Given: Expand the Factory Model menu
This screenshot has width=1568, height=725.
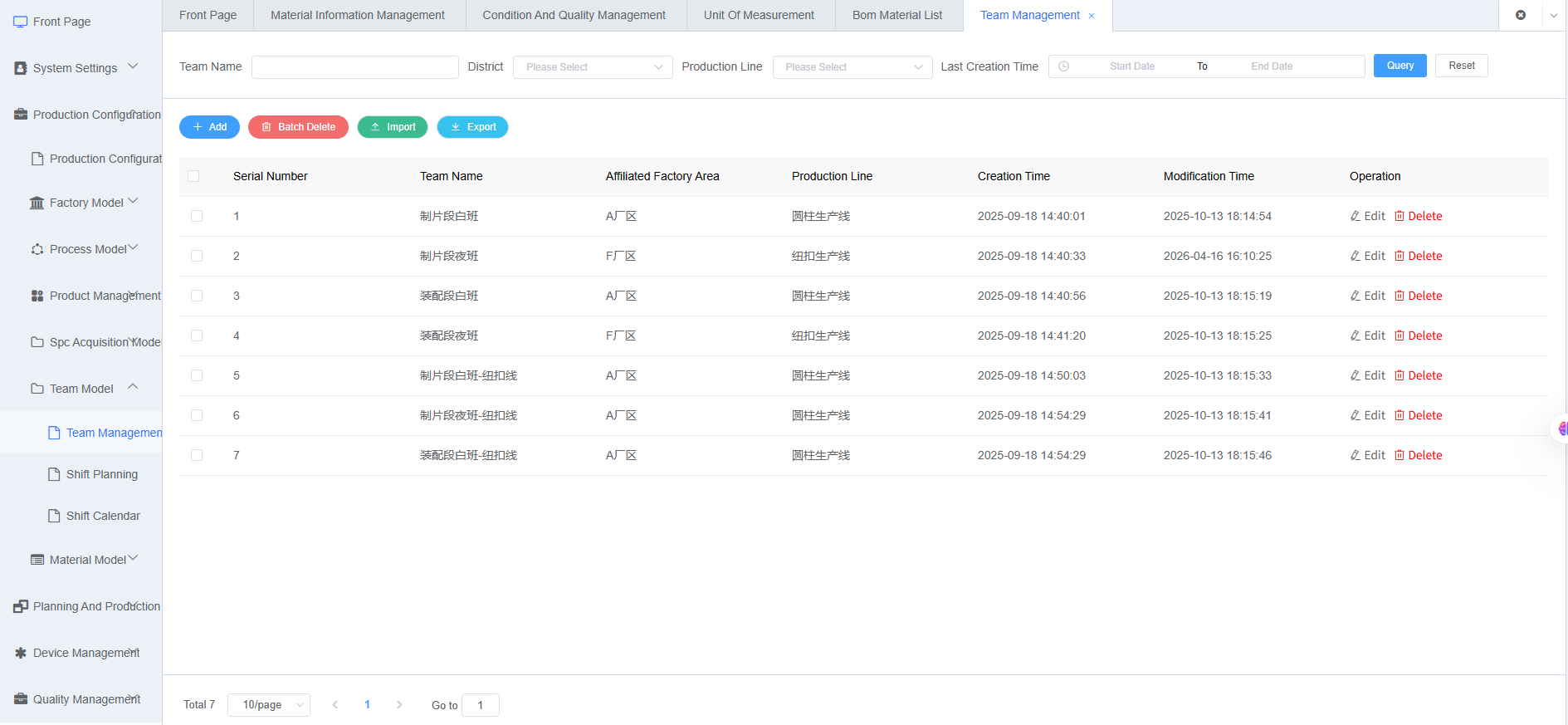Looking at the screenshot, I should pos(133,201).
